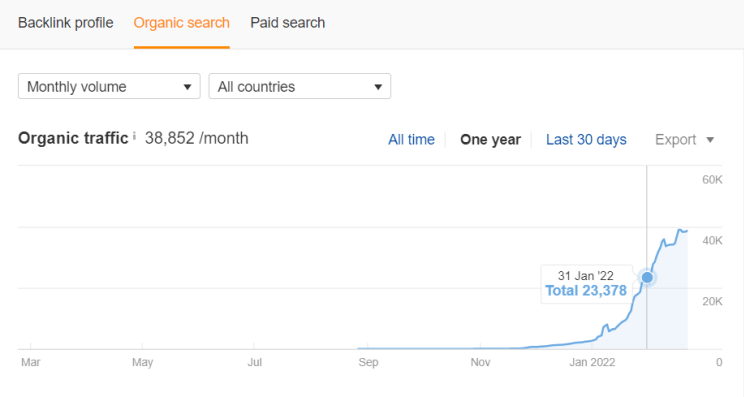The image size is (744, 397).
Task: Click the Organic traffic info icon
Action: [x=134, y=136]
